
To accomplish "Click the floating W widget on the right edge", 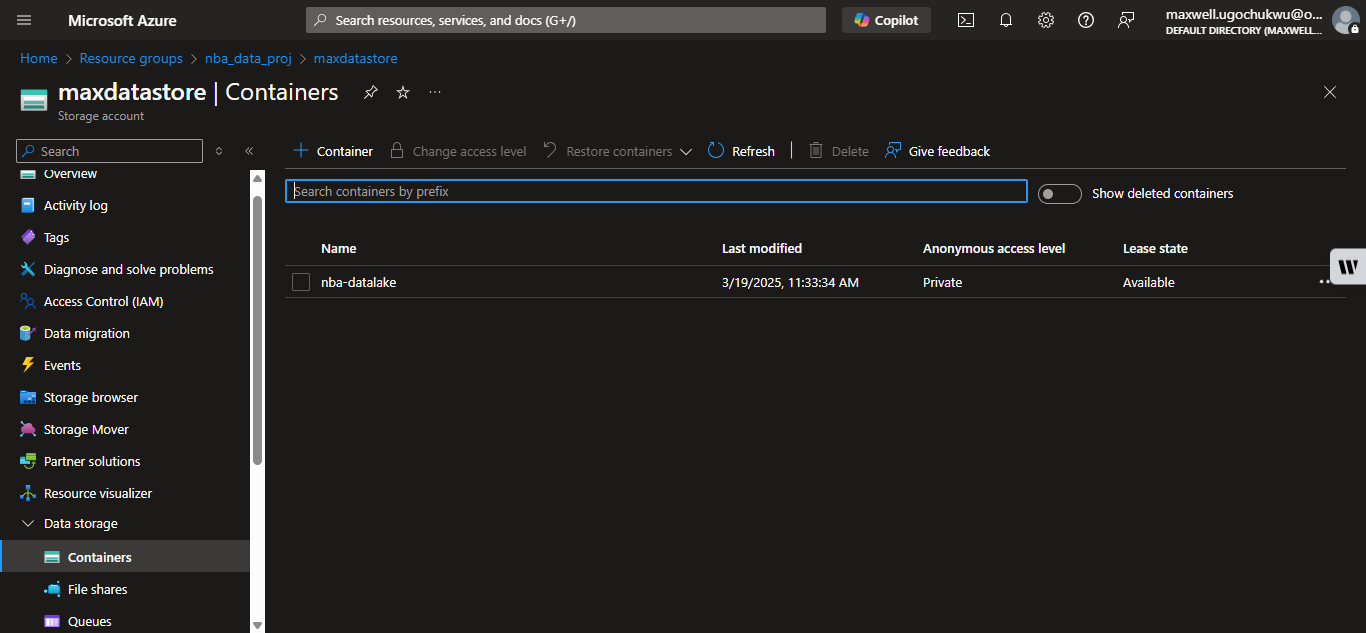I will pos(1348,266).
